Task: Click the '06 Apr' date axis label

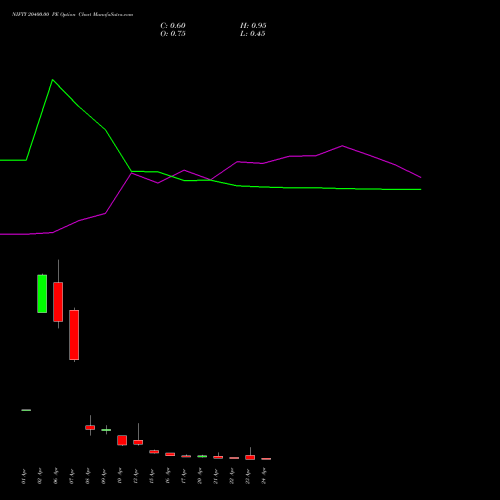Action: pos(55,476)
